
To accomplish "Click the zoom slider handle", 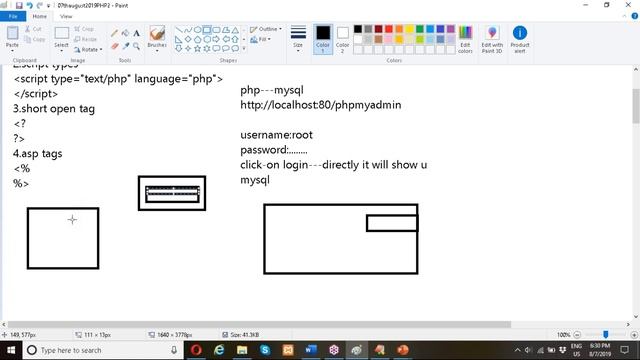I will point(606,335).
